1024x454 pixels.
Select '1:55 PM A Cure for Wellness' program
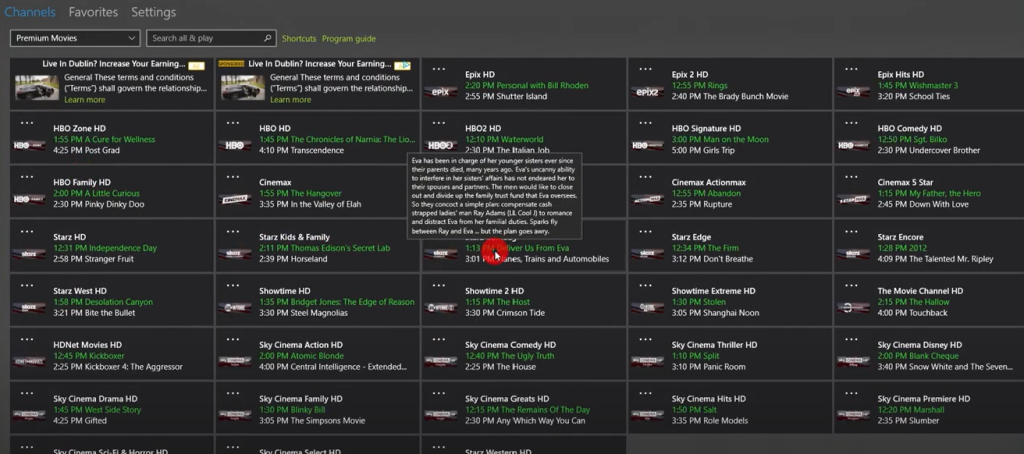[x=104, y=140]
